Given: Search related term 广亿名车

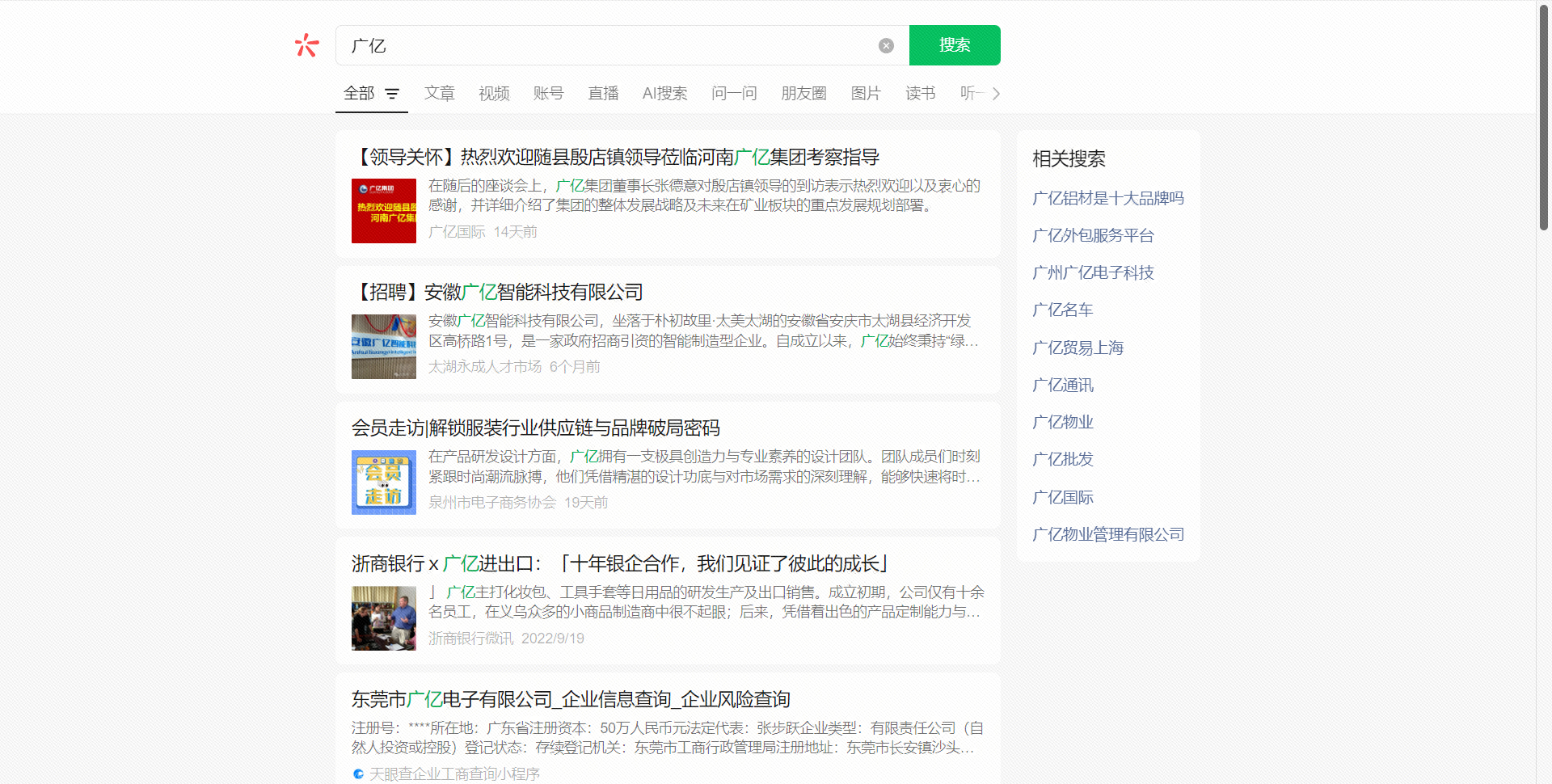Looking at the screenshot, I should tap(1063, 310).
